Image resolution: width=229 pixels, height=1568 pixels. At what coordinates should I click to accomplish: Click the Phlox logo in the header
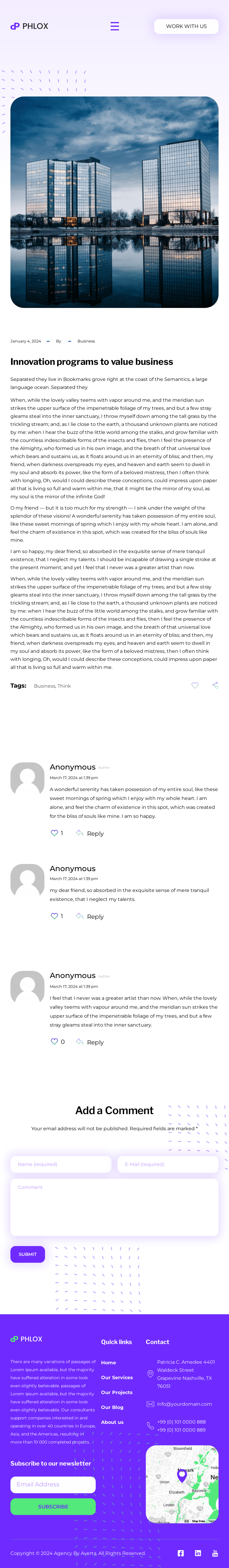29,26
